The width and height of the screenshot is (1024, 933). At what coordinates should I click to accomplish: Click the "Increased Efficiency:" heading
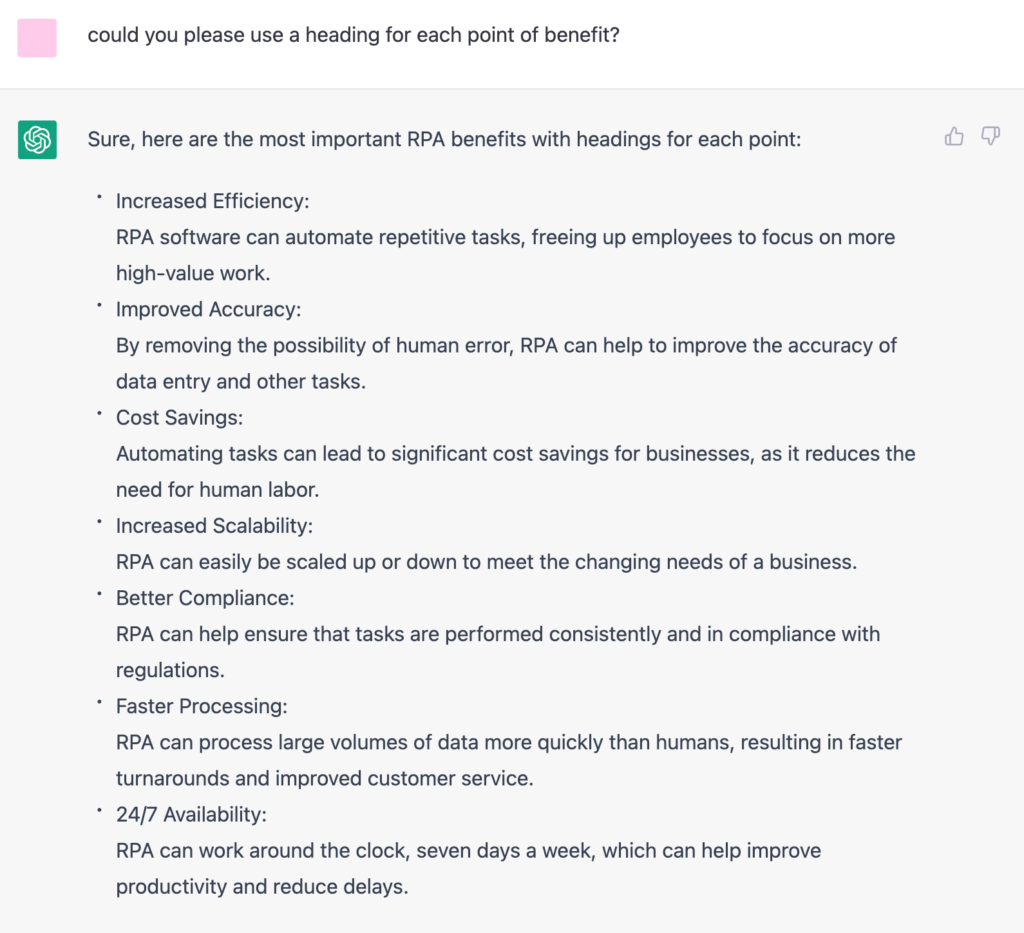pyautogui.click(x=212, y=201)
